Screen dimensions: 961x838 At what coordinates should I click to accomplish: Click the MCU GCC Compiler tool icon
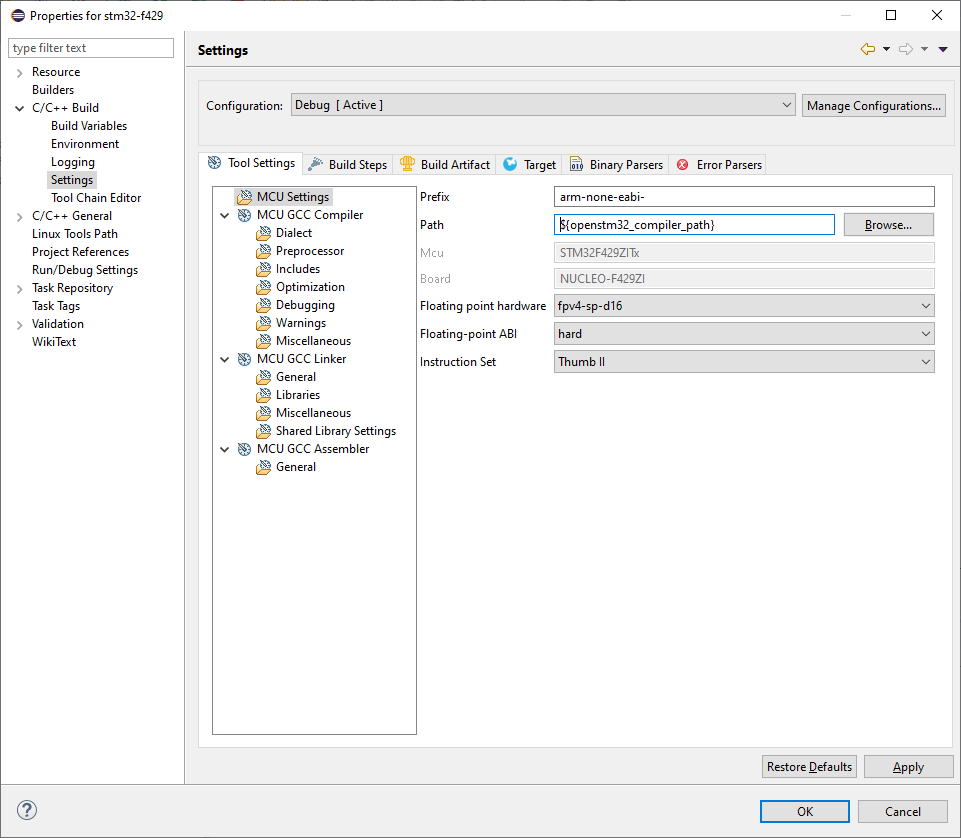pos(245,215)
